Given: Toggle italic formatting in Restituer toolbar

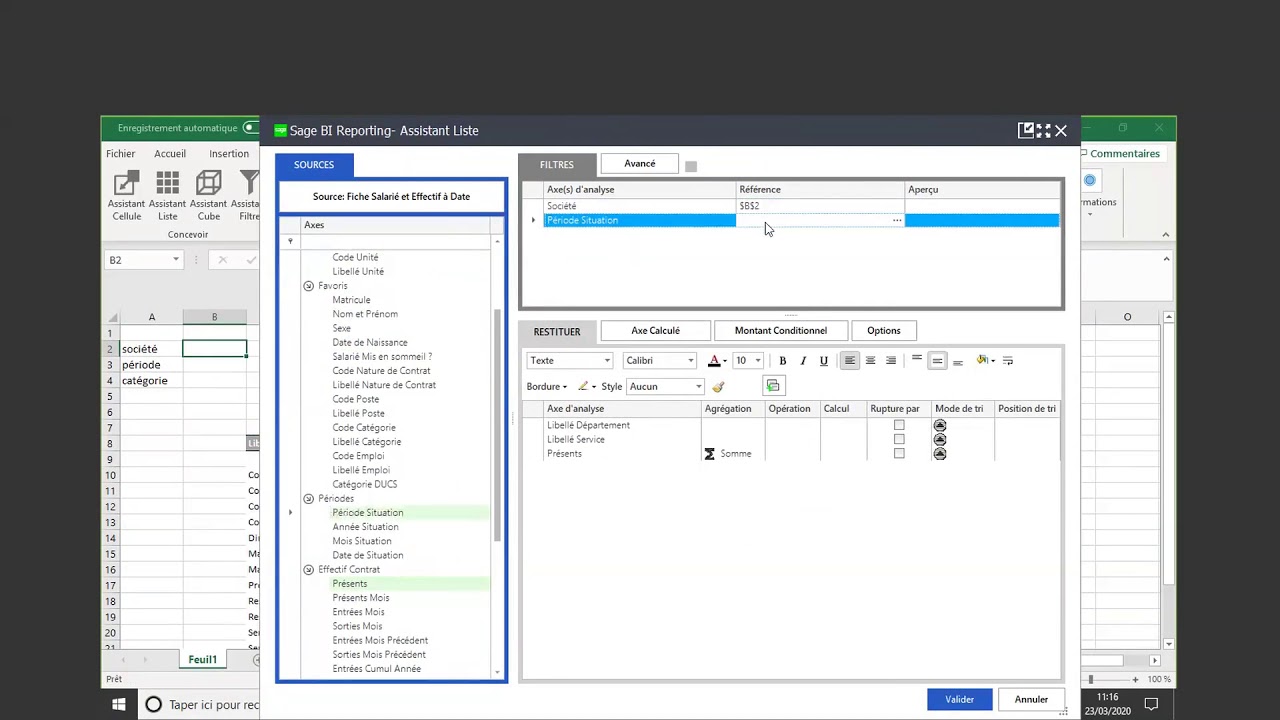Looking at the screenshot, I should point(803,361).
